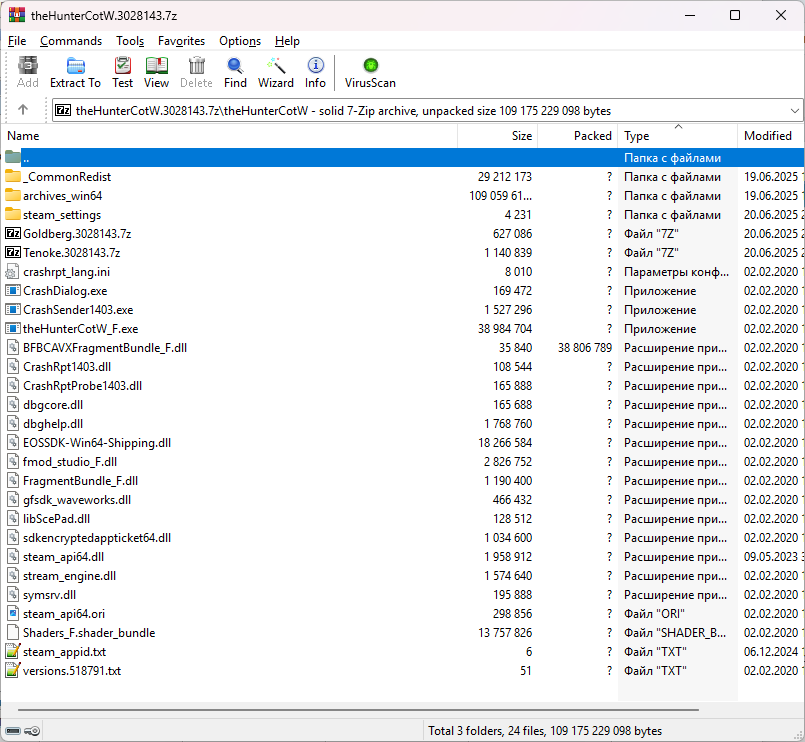
Task: Open the Commands menu
Action: click(x=71, y=41)
